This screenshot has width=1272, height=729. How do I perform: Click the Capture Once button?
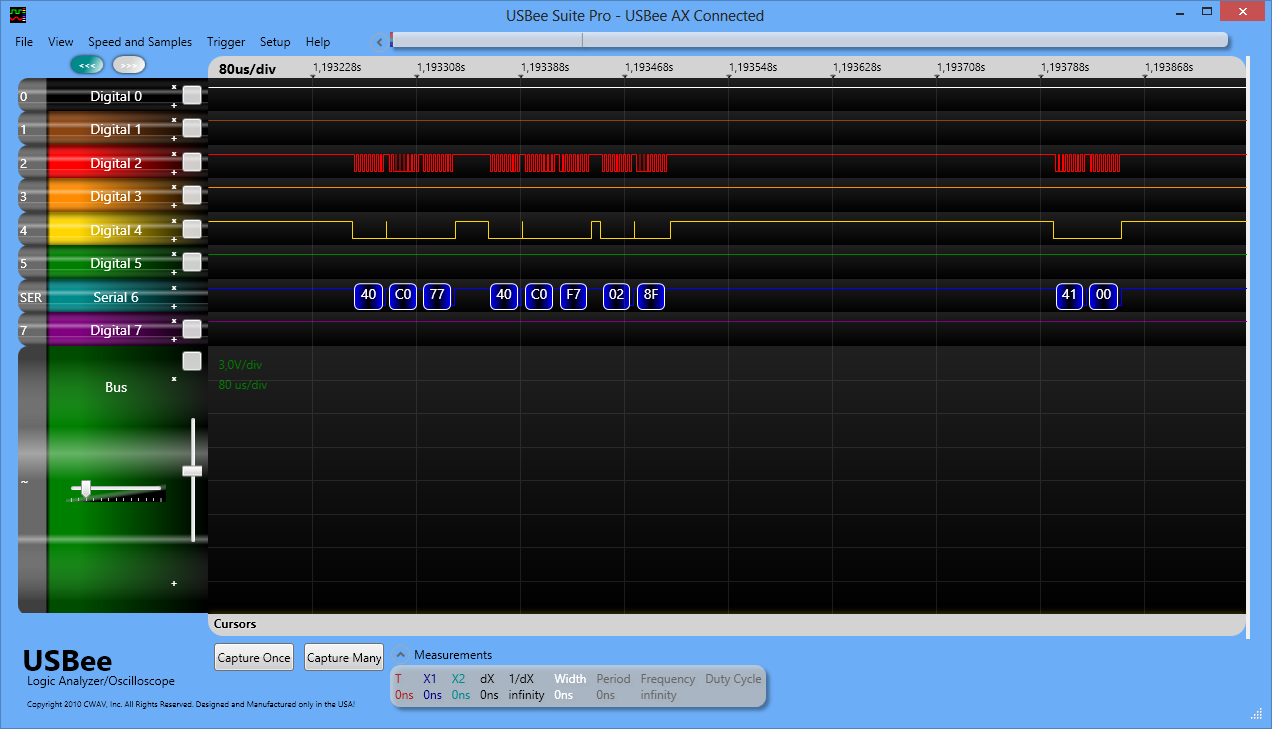click(254, 657)
